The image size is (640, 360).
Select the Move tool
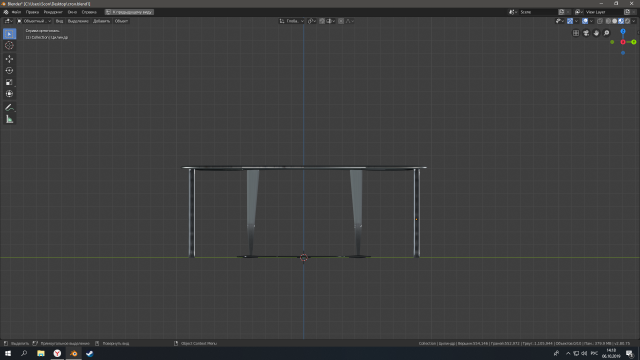[x=9, y=59]
